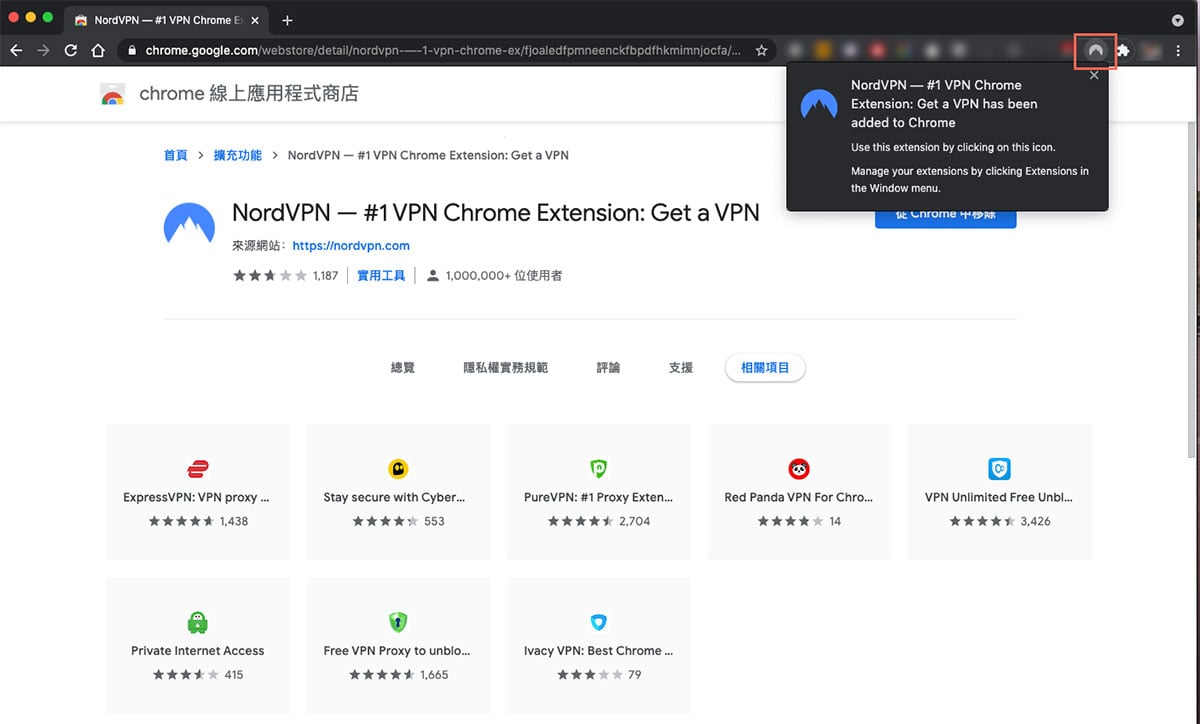Click the 擴充功能 breadcrumb link
Viewport: 1200px width, 724px height.
click(x=237, y=155)
